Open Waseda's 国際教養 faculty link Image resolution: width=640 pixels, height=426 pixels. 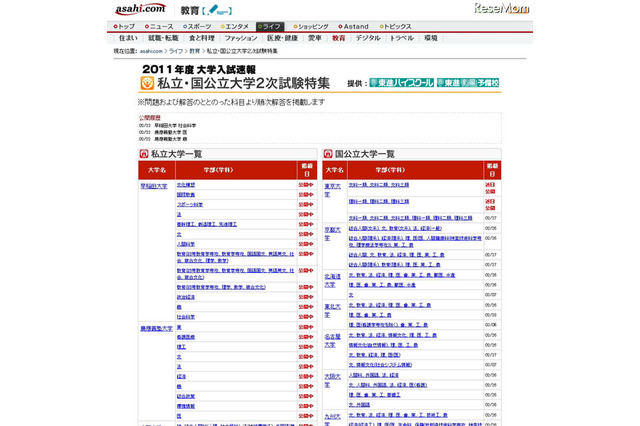click(186, 195)
